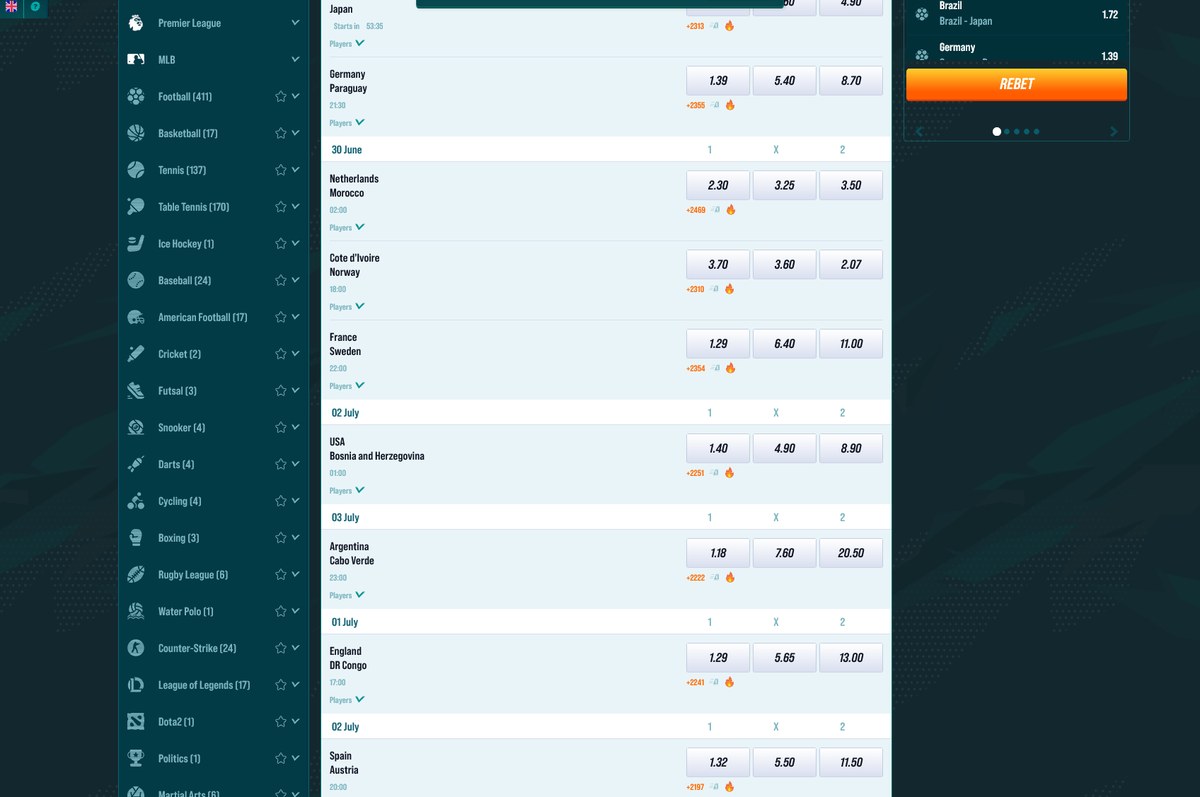The image size is (1200, 797).
Task: Expand the Premier League section chevron
Action: [295, 22]
